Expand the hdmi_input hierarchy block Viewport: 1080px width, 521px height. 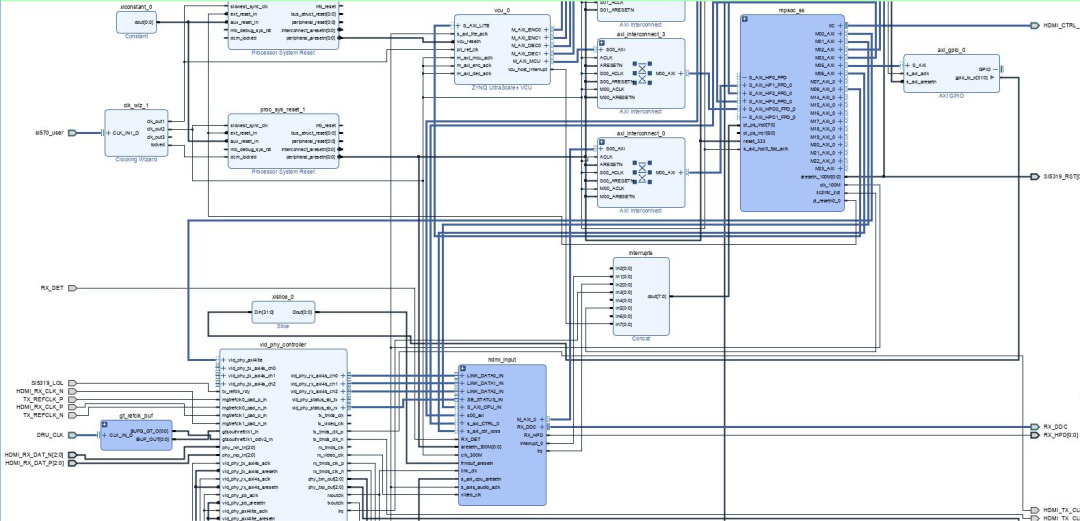click(463, 369)
